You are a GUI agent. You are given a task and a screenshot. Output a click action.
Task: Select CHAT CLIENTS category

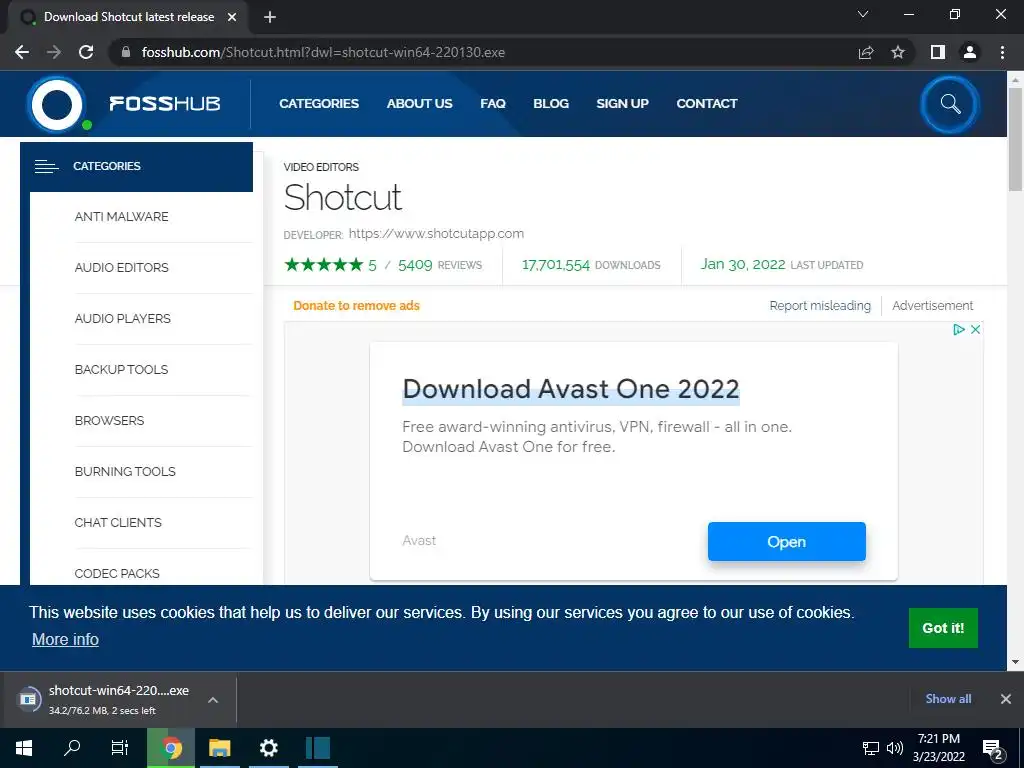pos(118,522)
